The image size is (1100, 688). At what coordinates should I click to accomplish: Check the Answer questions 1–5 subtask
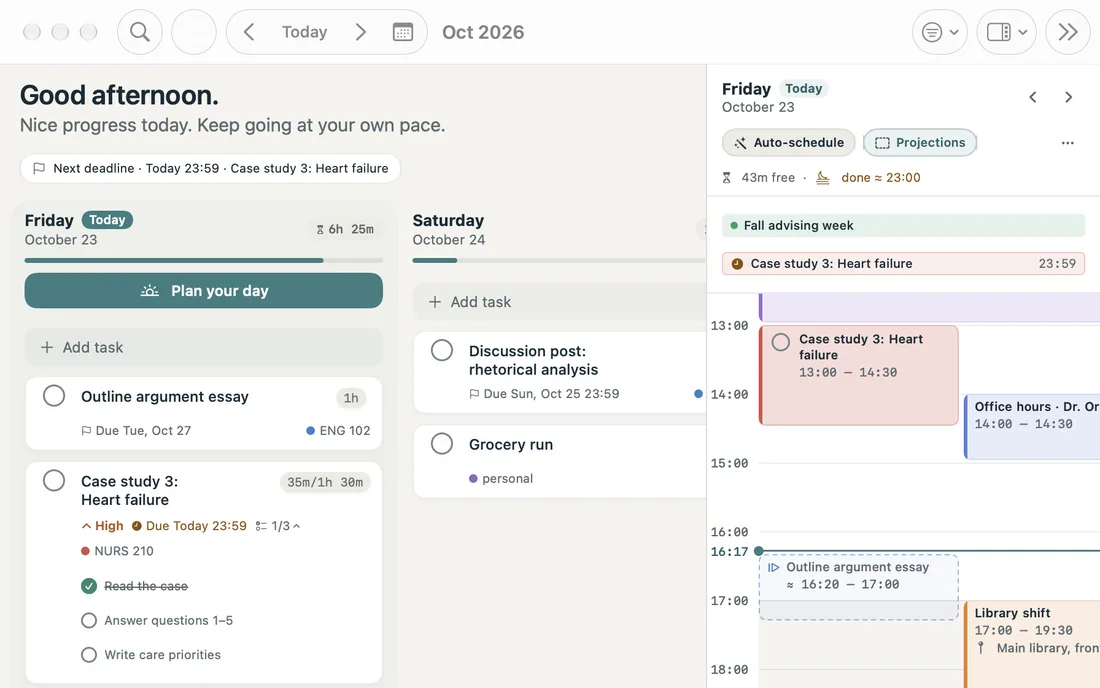[88, 621]
